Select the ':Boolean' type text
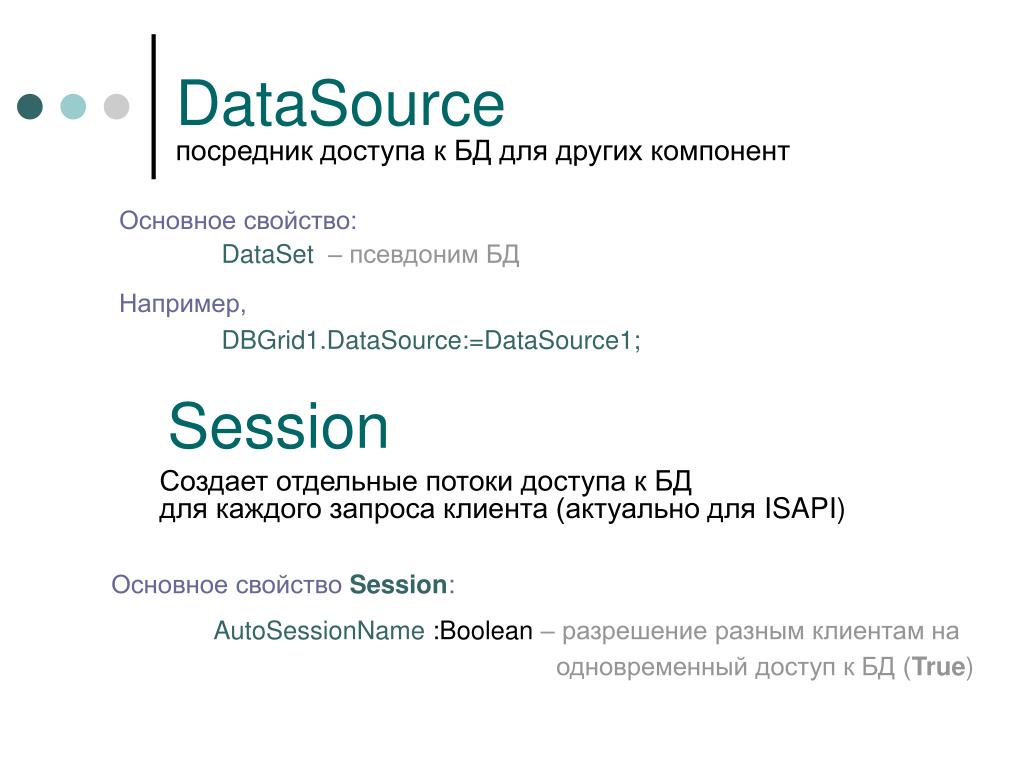This screenshot has width=1024, height=768. [483, 631]
